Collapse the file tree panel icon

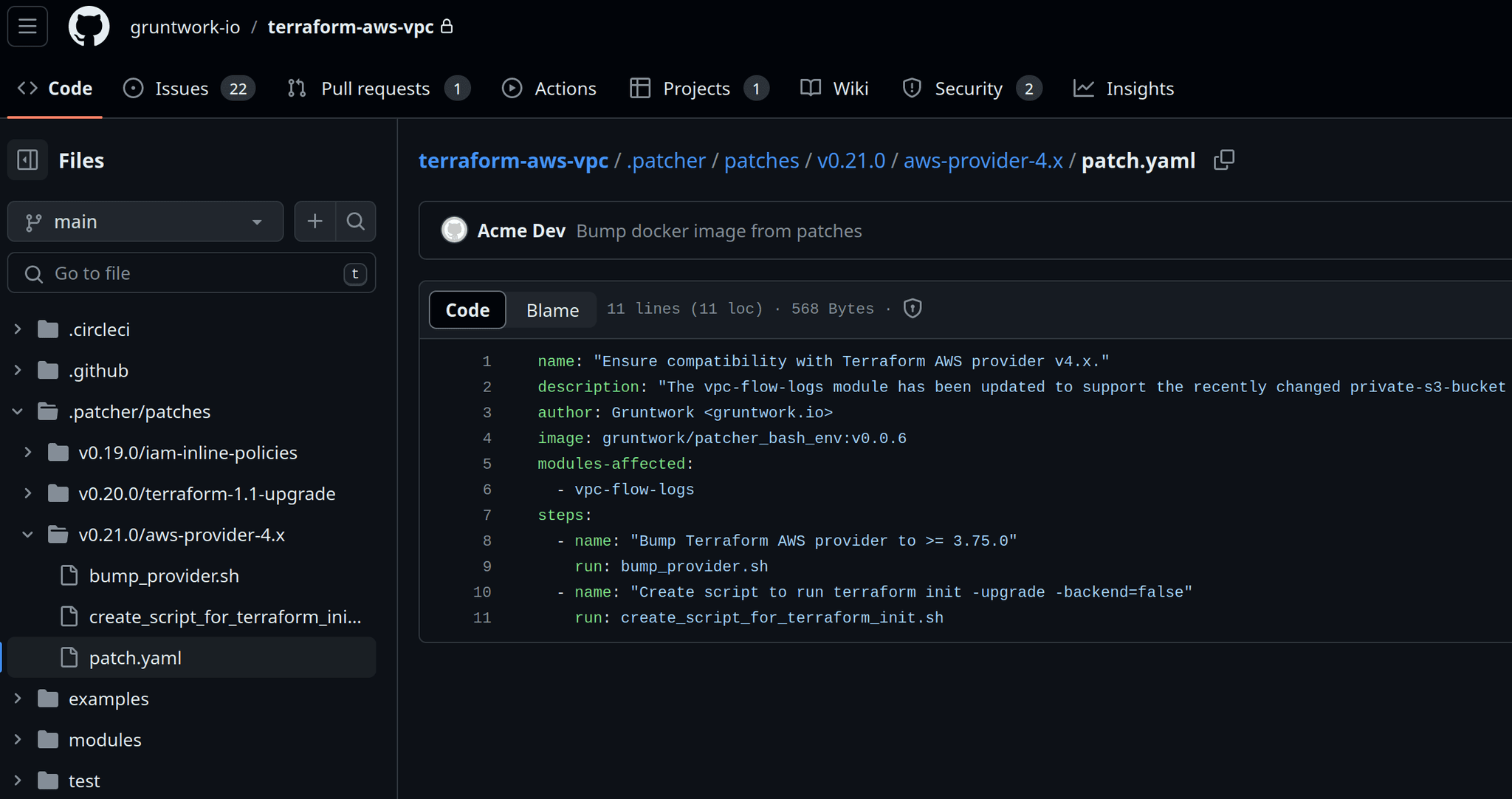[27, 160]
